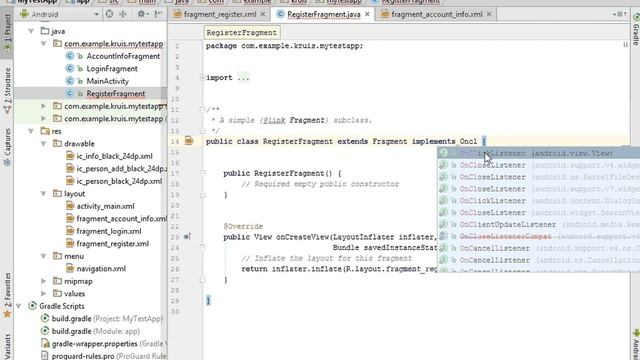Click the scroll from source target icon
Viewport: 640px width, 360px height.
tap(109, 14)
